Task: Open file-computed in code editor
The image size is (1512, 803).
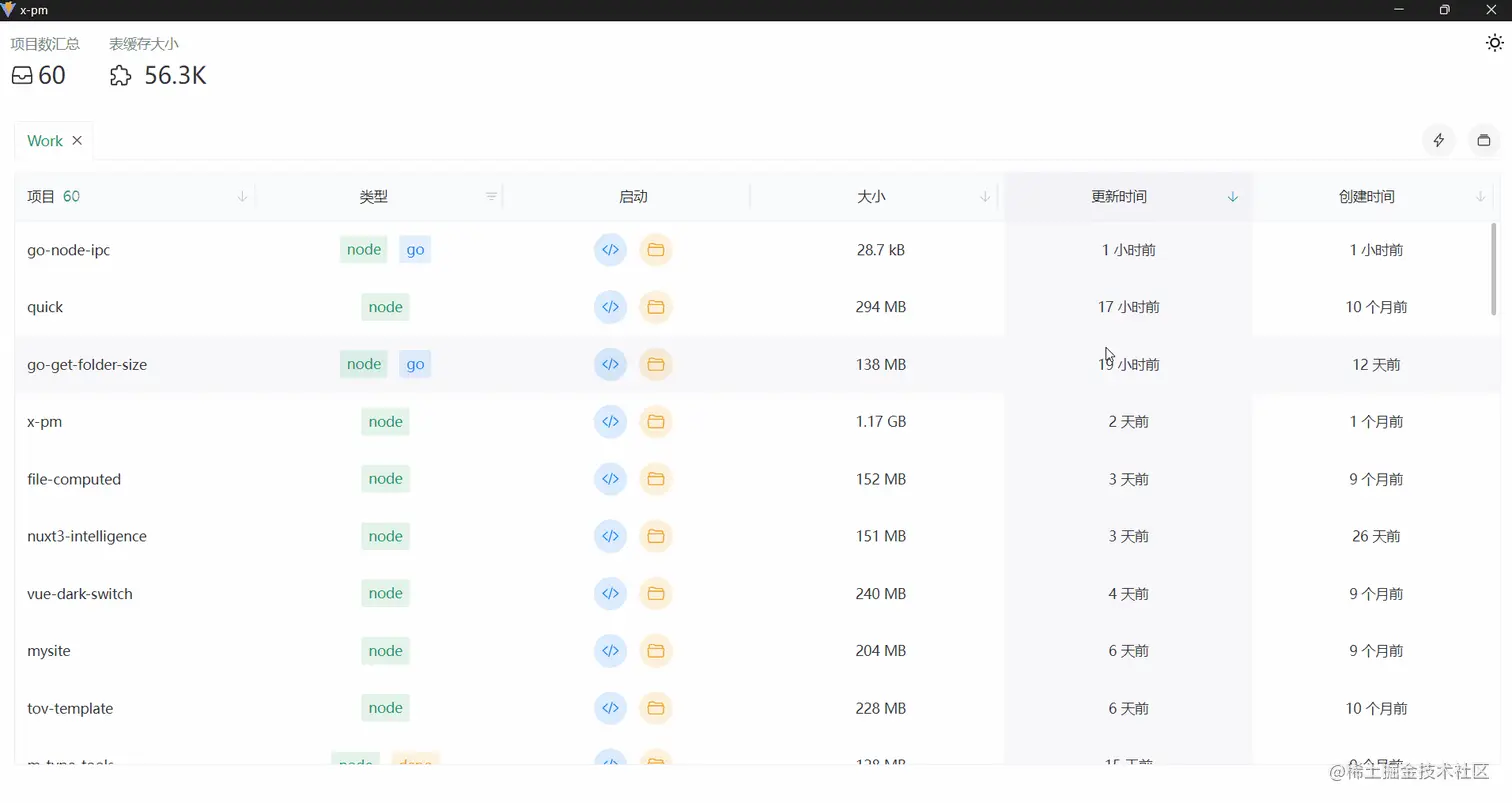Action: click(x=610, y=479)
